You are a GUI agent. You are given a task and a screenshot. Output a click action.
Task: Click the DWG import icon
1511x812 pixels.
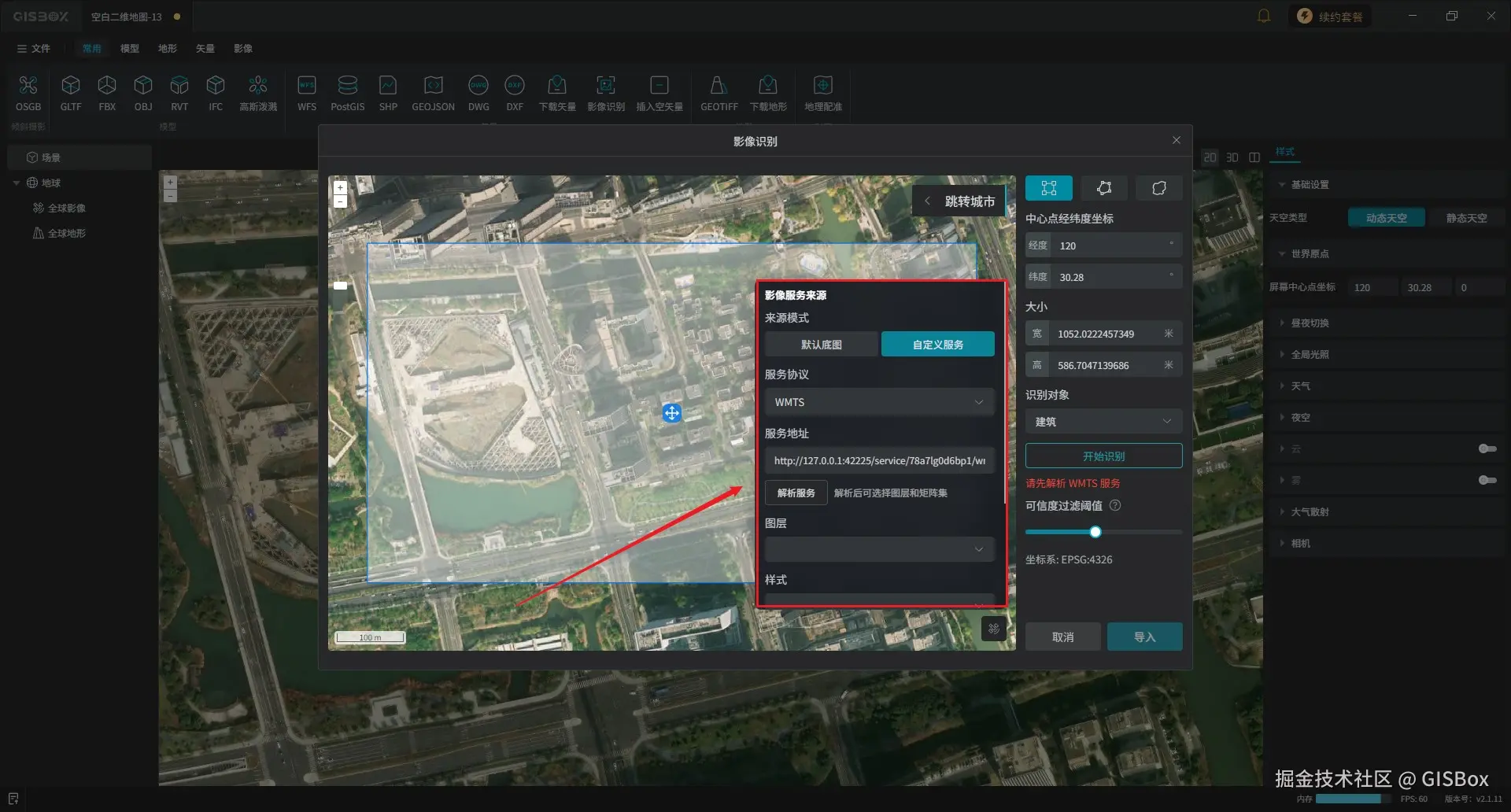[478, 93]
